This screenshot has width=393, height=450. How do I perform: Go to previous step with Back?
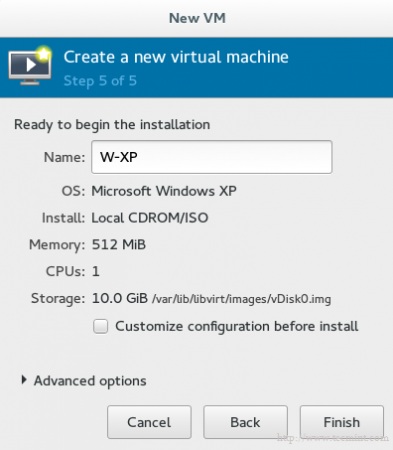[245, 422]
